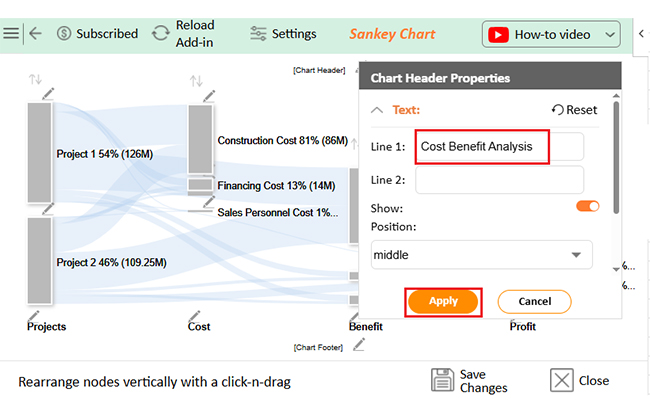Image resolution: width=650 pixels, height=419 pixels.
Task: Click the Apply button
Action: (443, 301)
